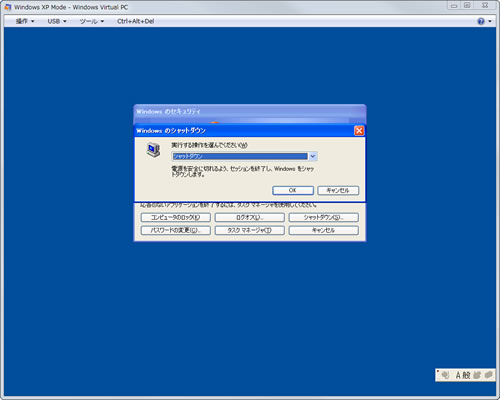Click the IME conversion mode '般' indicator
This screenshot has height=400, width=500.
[x=466, y=375]
